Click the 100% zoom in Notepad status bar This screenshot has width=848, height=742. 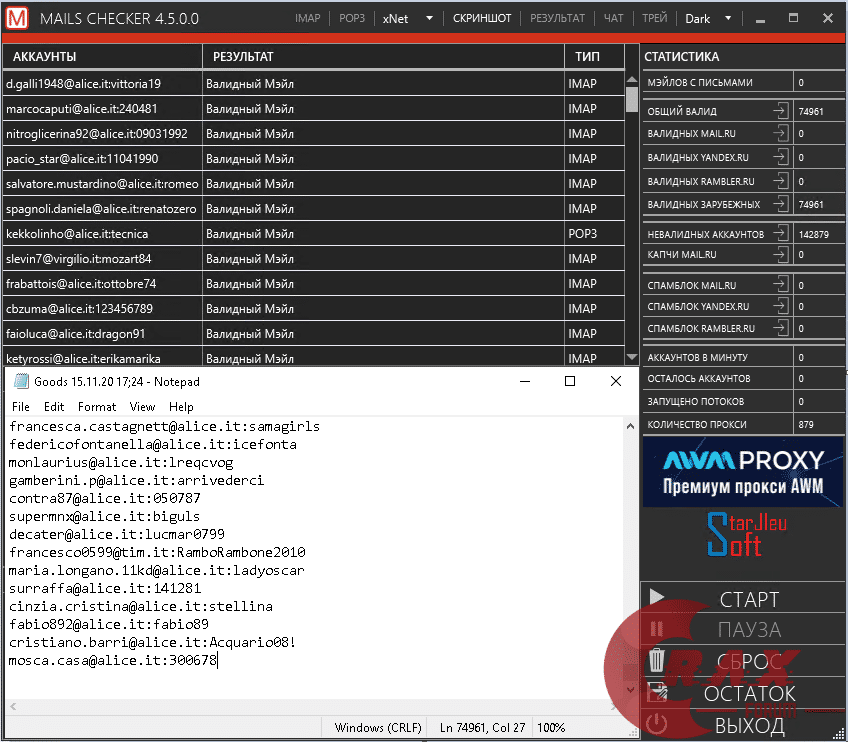[x=551, y=727]
